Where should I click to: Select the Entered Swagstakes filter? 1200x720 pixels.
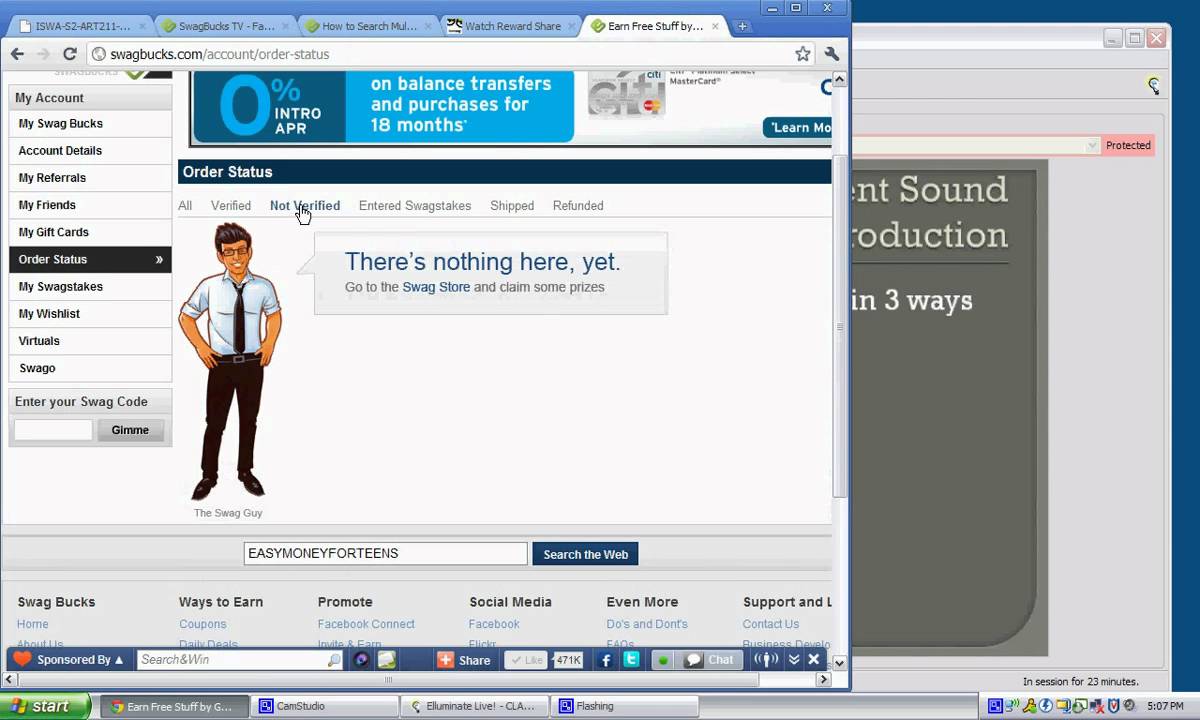415,206
